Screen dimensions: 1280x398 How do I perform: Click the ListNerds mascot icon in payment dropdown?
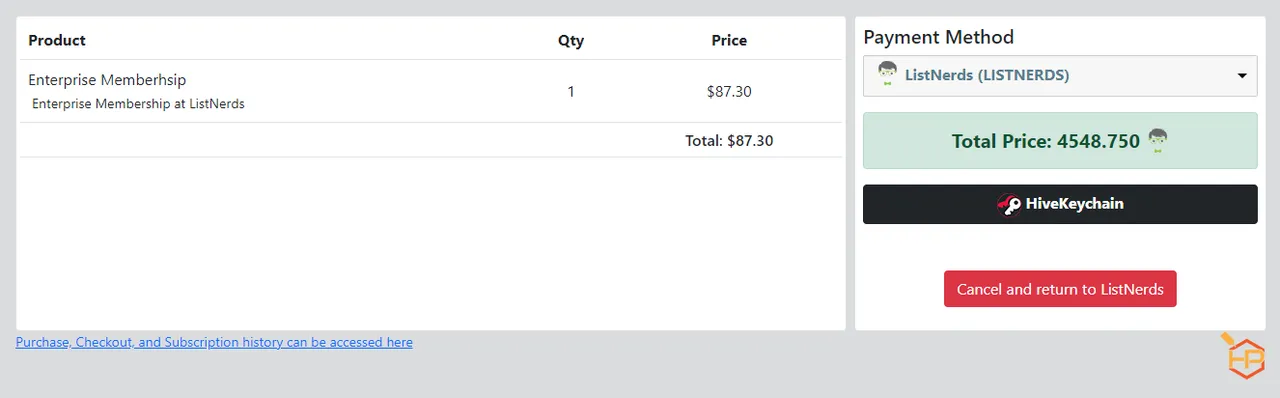pos(886,75)
